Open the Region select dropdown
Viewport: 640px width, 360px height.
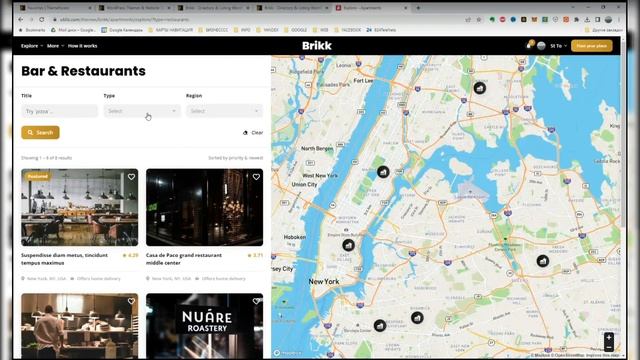tap(224, 111)
